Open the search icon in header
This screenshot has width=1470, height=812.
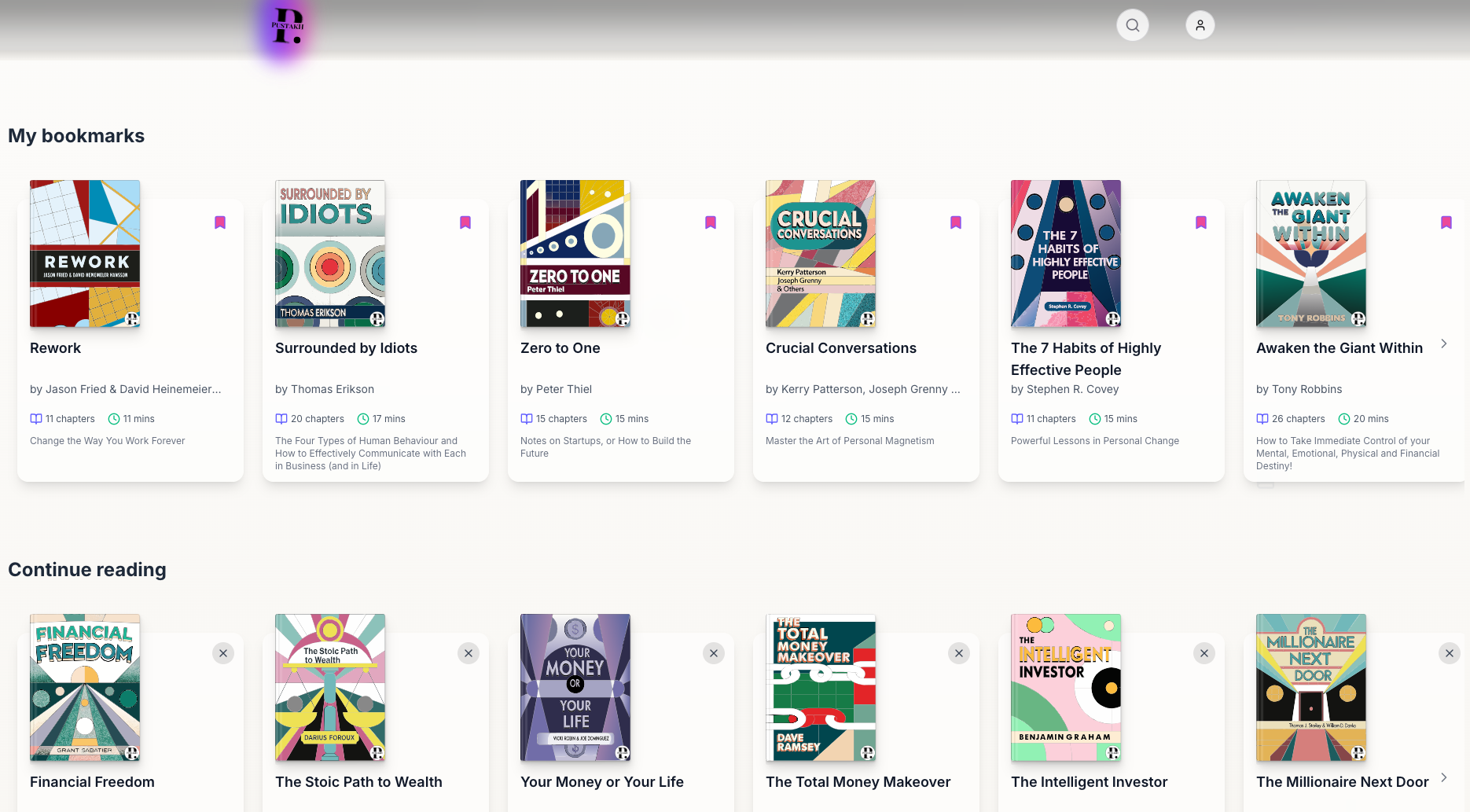pyautogui.click(x=1132, y=25)
